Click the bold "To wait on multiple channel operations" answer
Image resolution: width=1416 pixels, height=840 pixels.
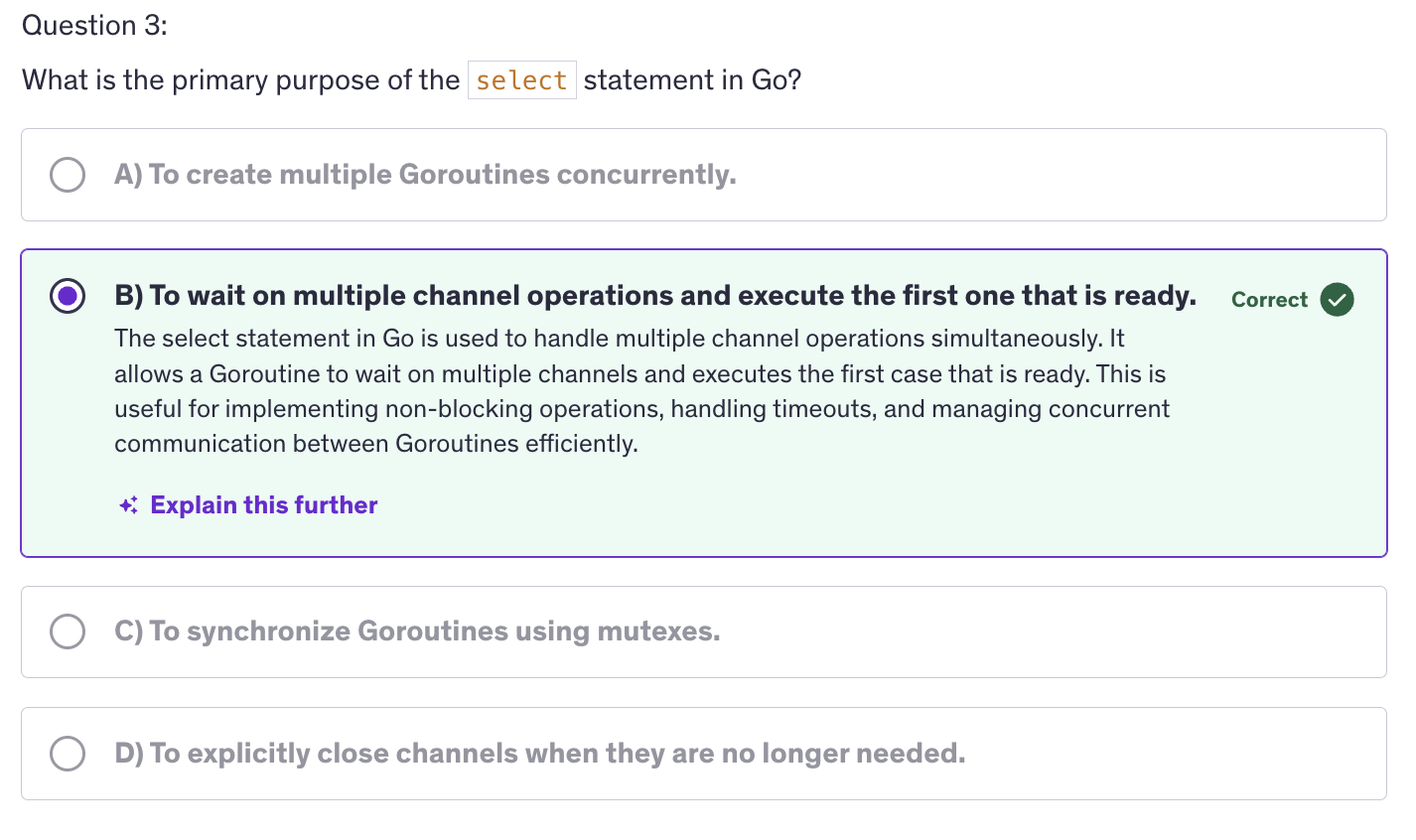(x=654, y=296)
